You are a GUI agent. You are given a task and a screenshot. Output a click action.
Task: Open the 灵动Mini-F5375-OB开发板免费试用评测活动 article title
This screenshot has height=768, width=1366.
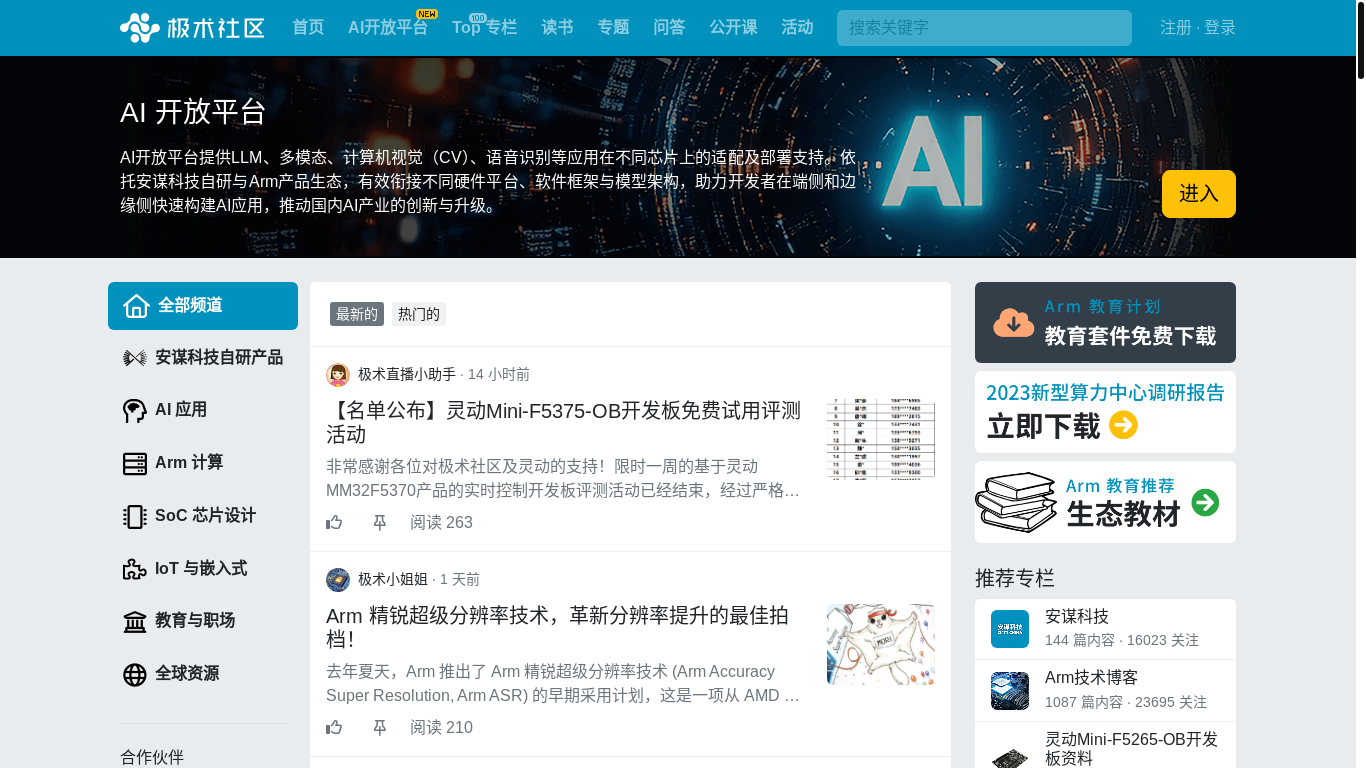564,423
